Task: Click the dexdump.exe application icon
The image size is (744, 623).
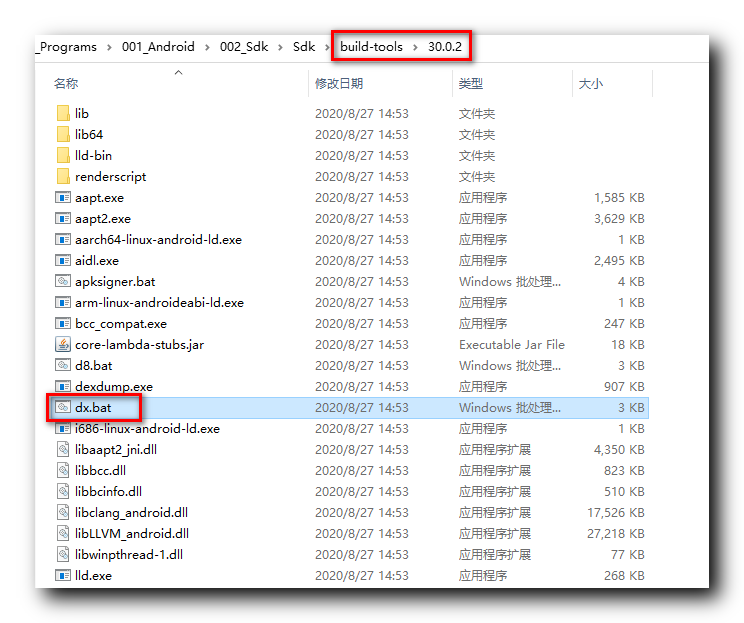Action: tap(63, 386)
